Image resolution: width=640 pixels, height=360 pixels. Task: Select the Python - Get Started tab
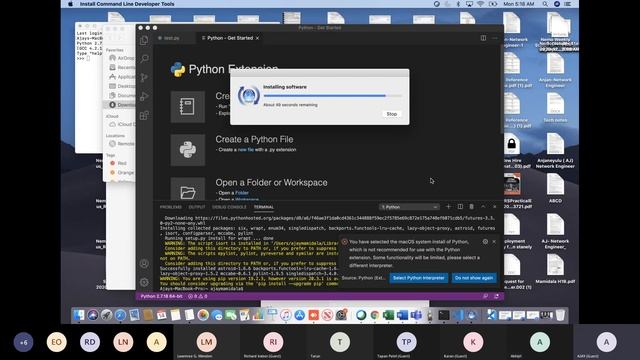(230, 38)
